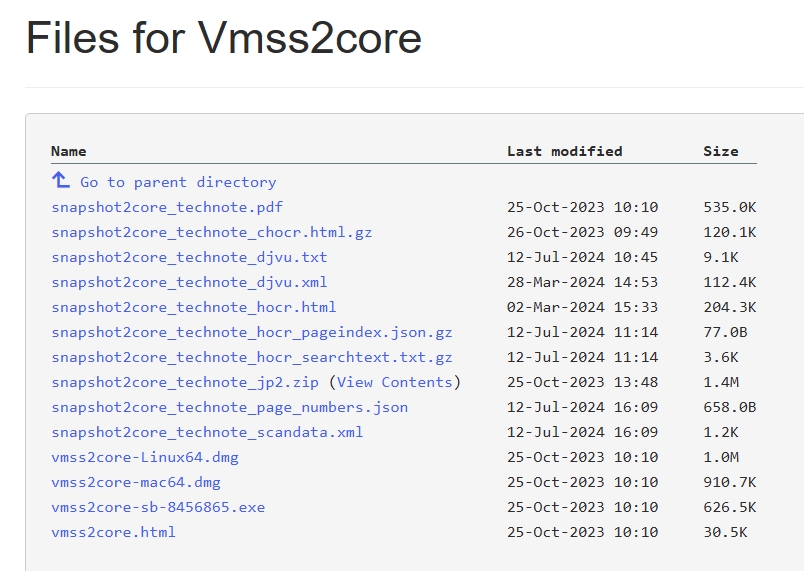Image resolution: width=804 pixels, height=571 pixels.
Task: Open vmss2core.html page
Action: pos(113,533)
